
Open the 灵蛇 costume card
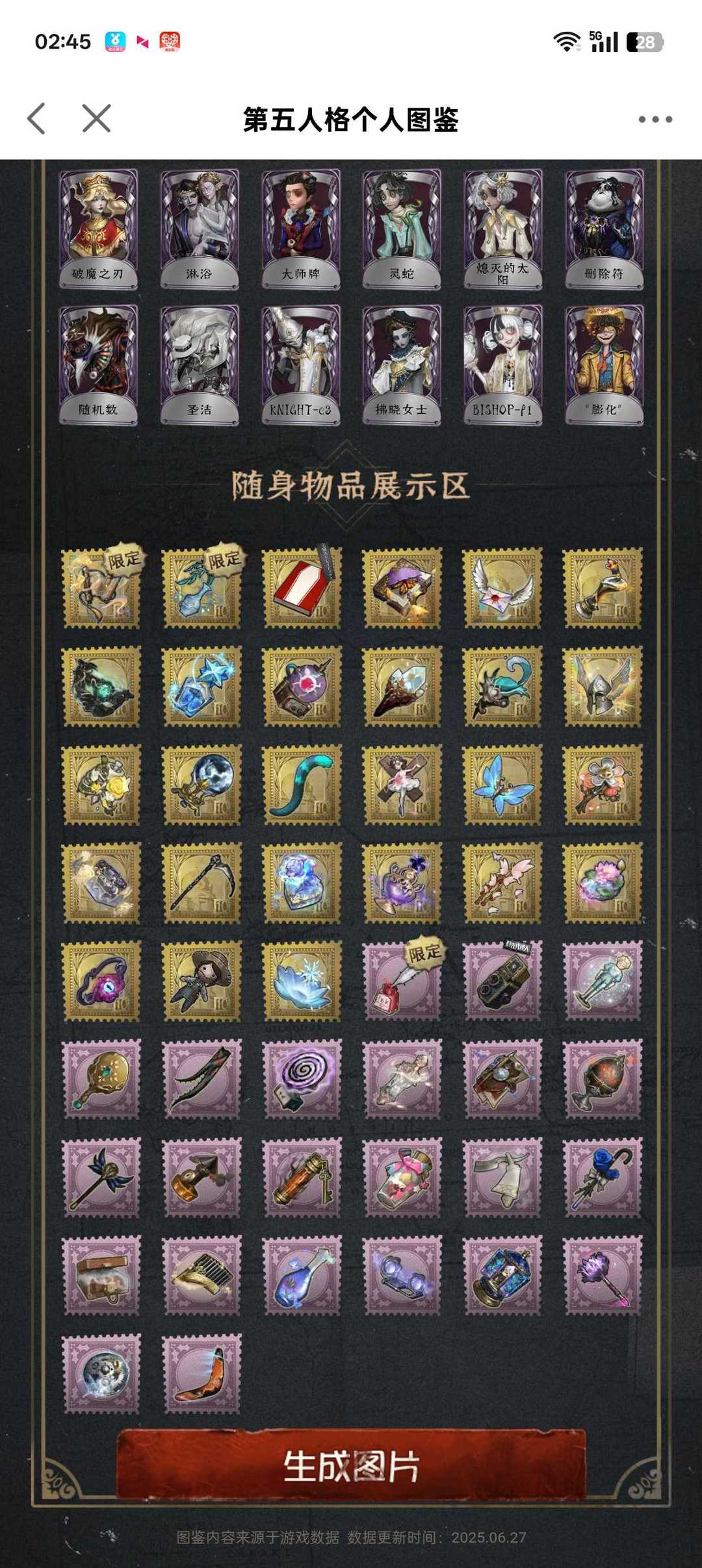coord(402,229)
